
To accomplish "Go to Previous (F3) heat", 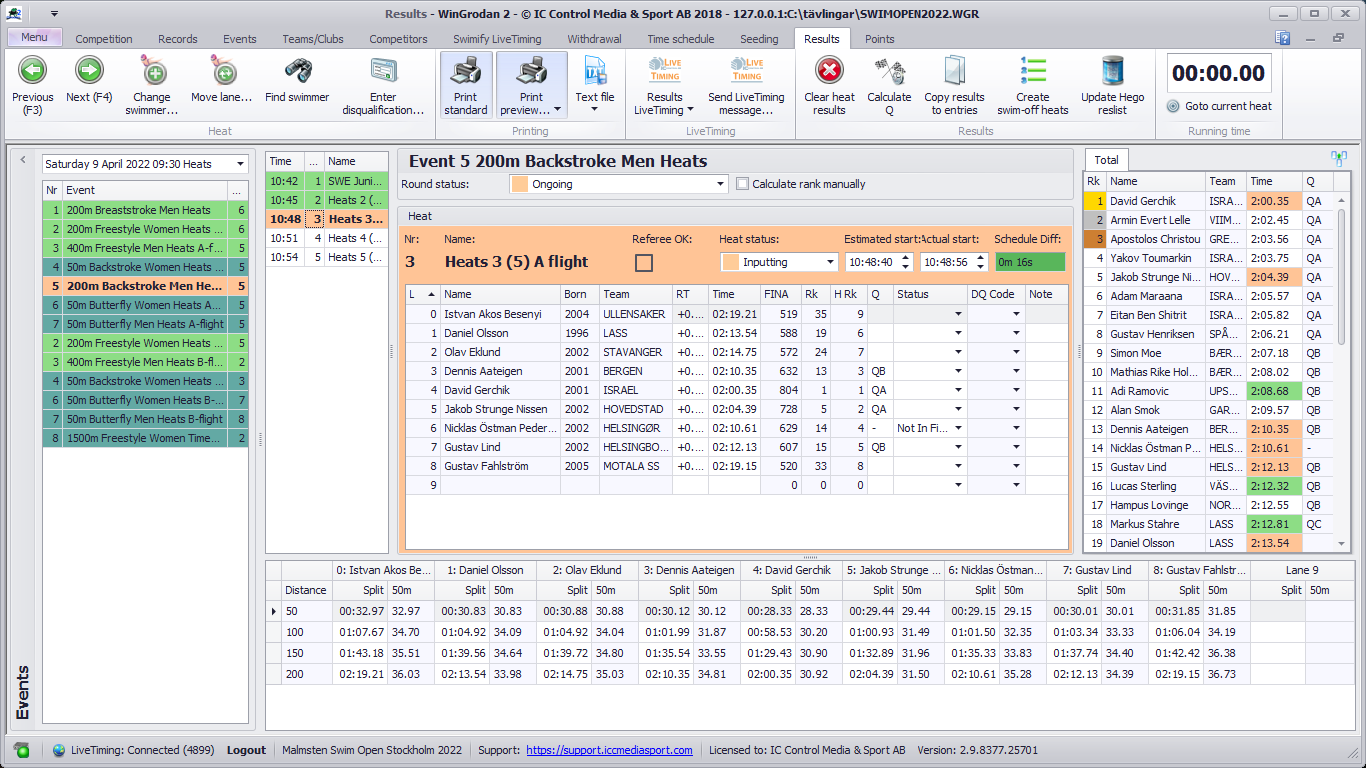I will tap(33, 85).
